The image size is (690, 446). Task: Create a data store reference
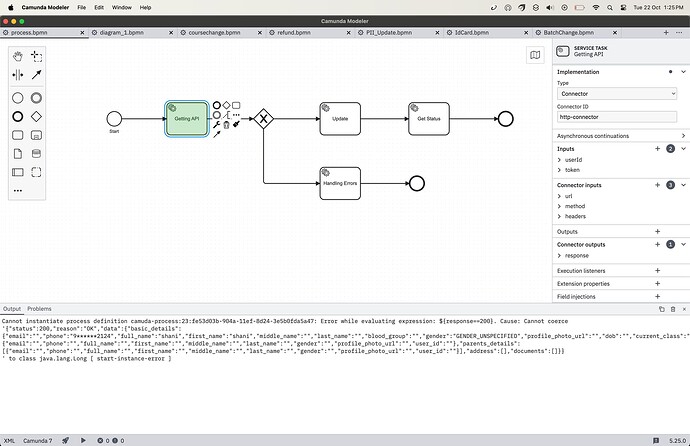pyautogui.click(x=37, y=154)
